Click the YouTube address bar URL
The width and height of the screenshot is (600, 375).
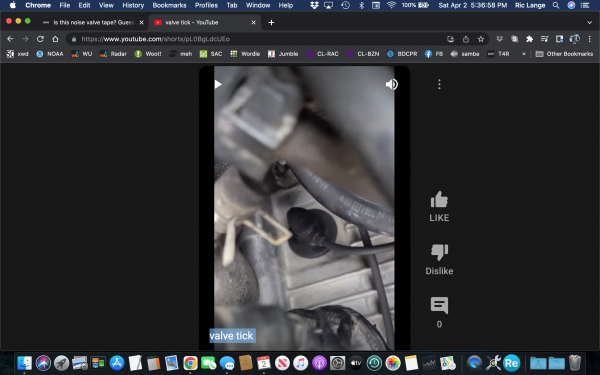click(x=155, y=39)
